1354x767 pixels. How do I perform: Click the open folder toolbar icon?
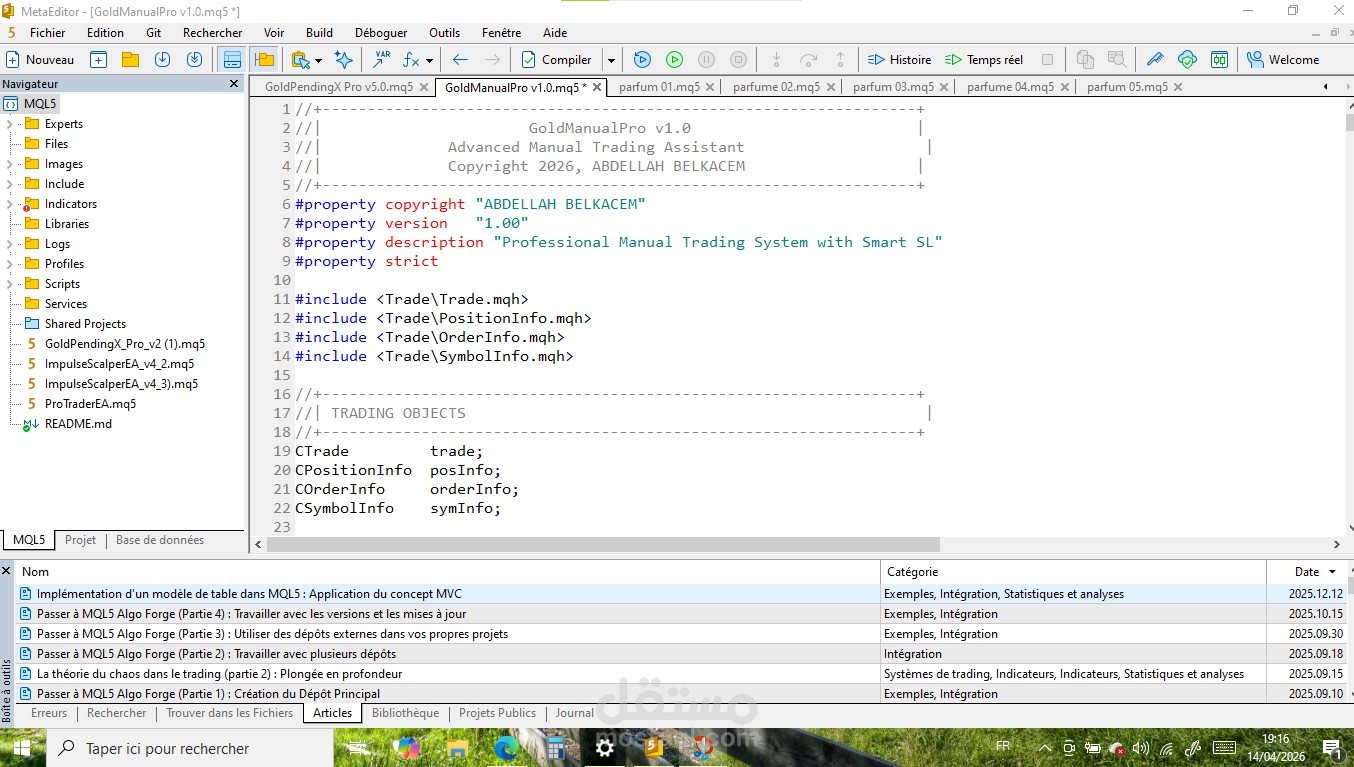tap(130, 60)
